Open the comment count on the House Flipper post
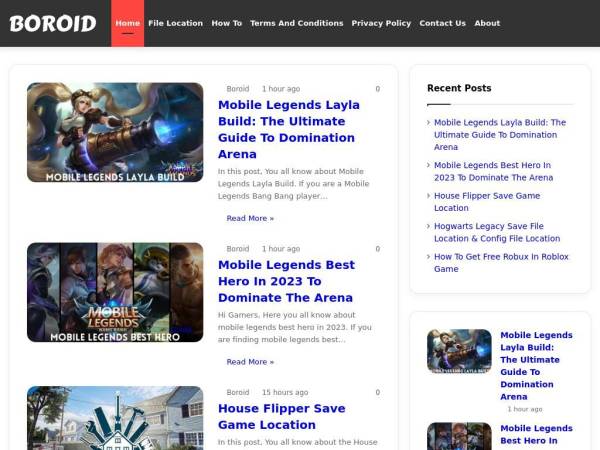The image size is (600, 450). tap(378, 392)
